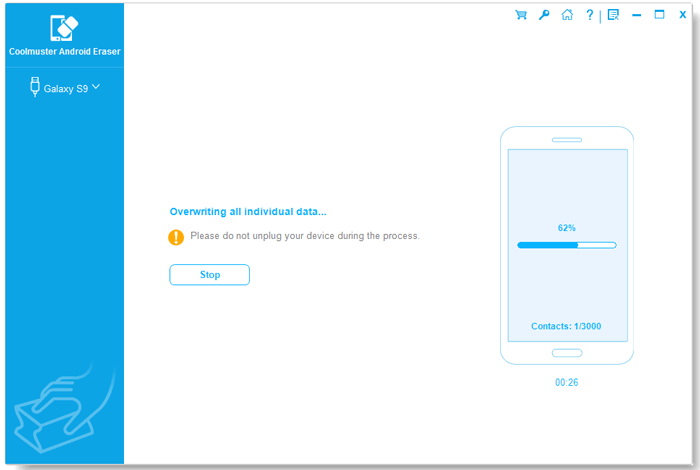700x470 pixels.
Task: Click the orange warning exclamation icon
Action: [176, 237]
